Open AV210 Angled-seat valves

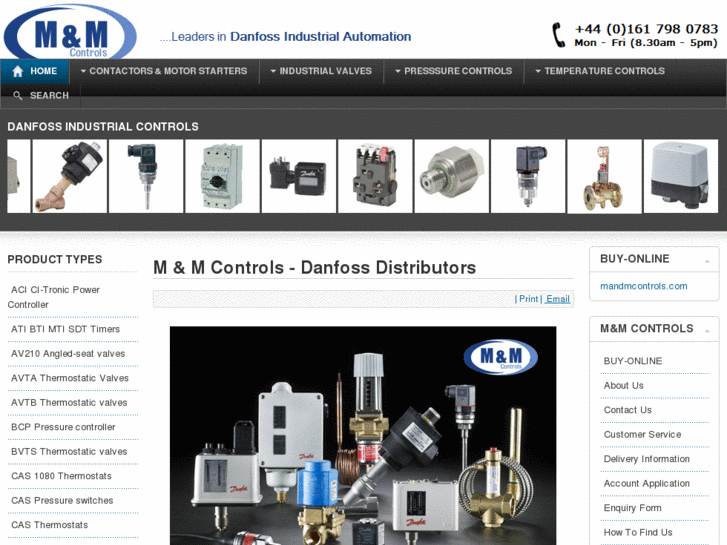(x=68, y=354)
